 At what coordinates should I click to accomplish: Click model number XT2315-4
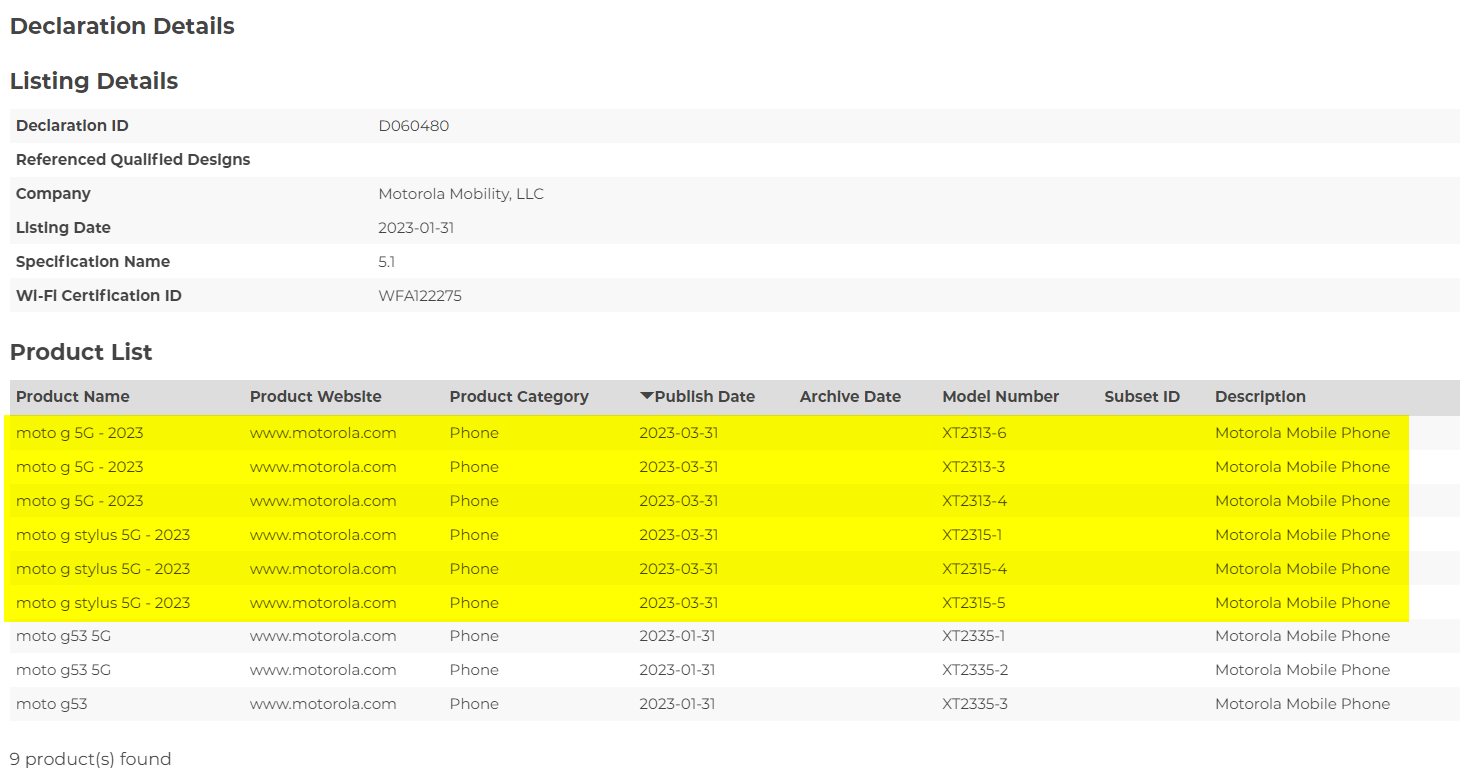(974, 569)
